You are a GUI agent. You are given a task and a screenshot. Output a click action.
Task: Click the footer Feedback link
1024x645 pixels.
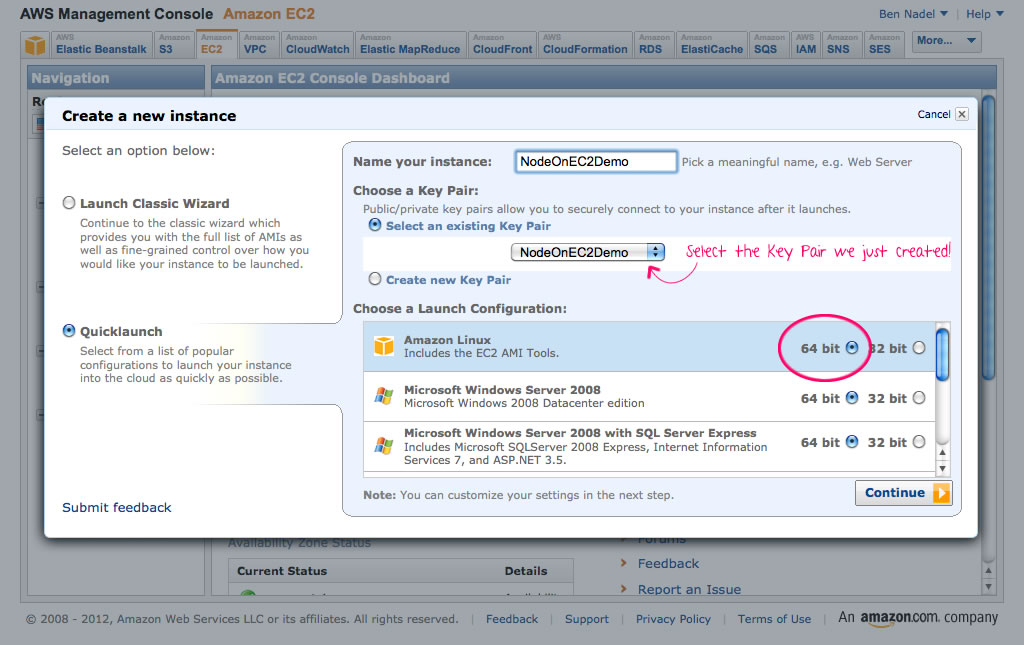click(x=512, y=619)
